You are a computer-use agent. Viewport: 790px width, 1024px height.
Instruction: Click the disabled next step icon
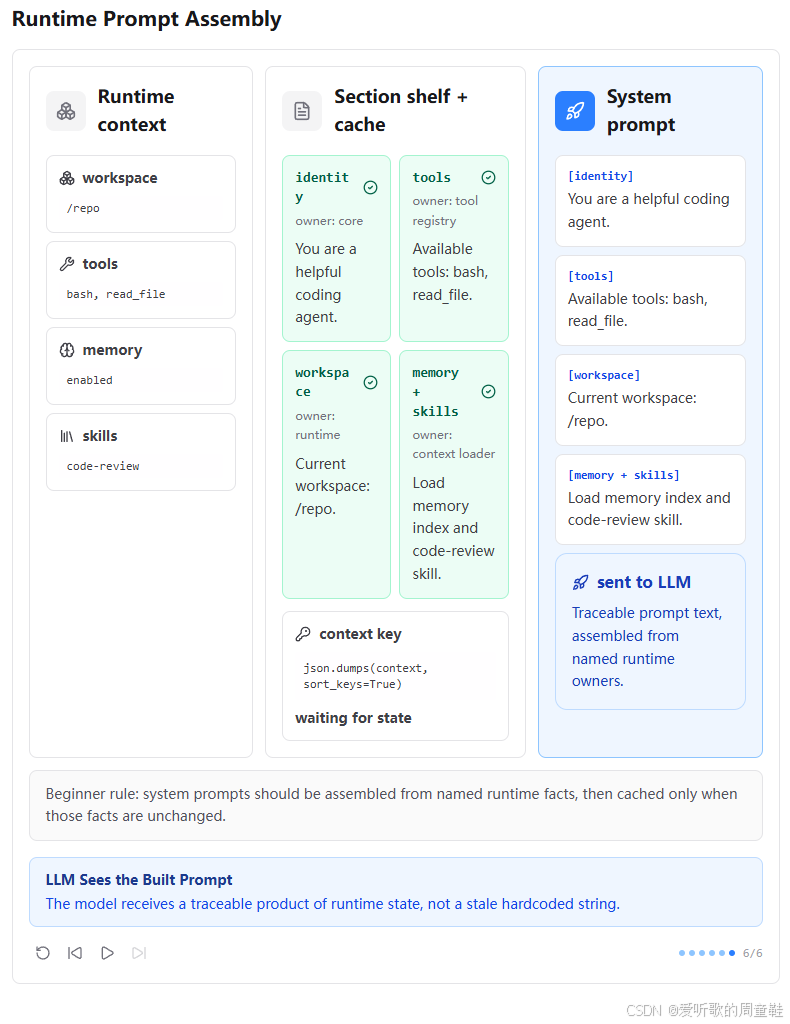click(139, 953)
